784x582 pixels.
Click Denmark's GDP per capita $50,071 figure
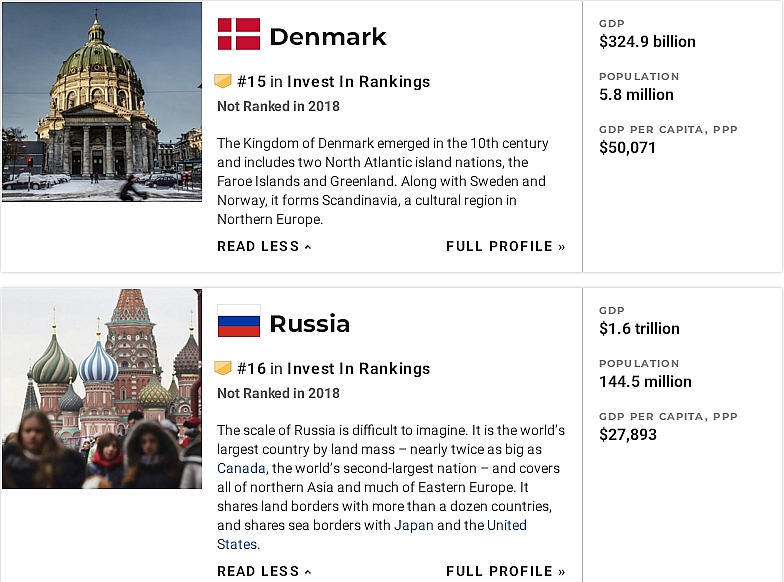tap(627, 147)
